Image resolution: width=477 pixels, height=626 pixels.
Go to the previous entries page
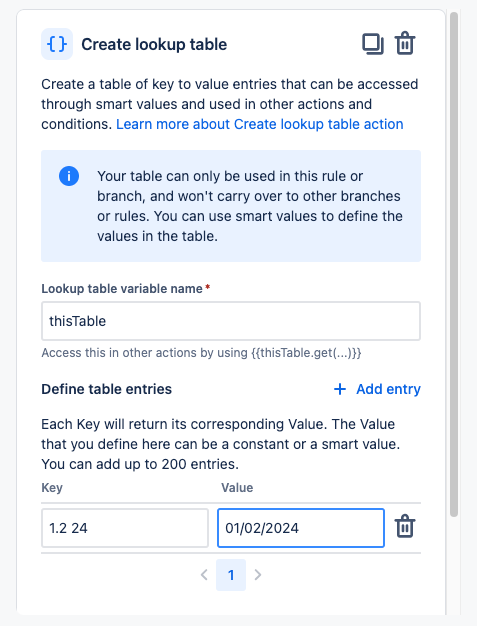click(x=204, y=575)
